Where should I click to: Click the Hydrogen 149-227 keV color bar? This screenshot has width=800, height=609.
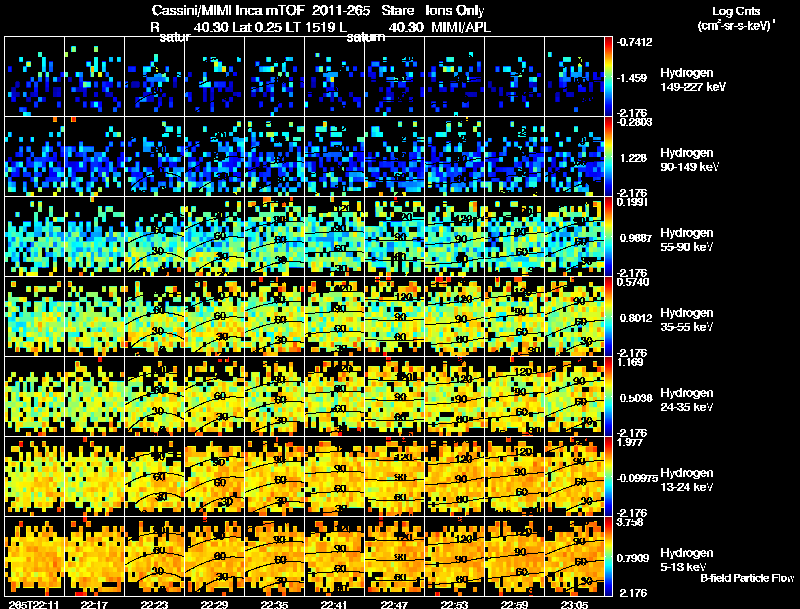coord(609,77)
